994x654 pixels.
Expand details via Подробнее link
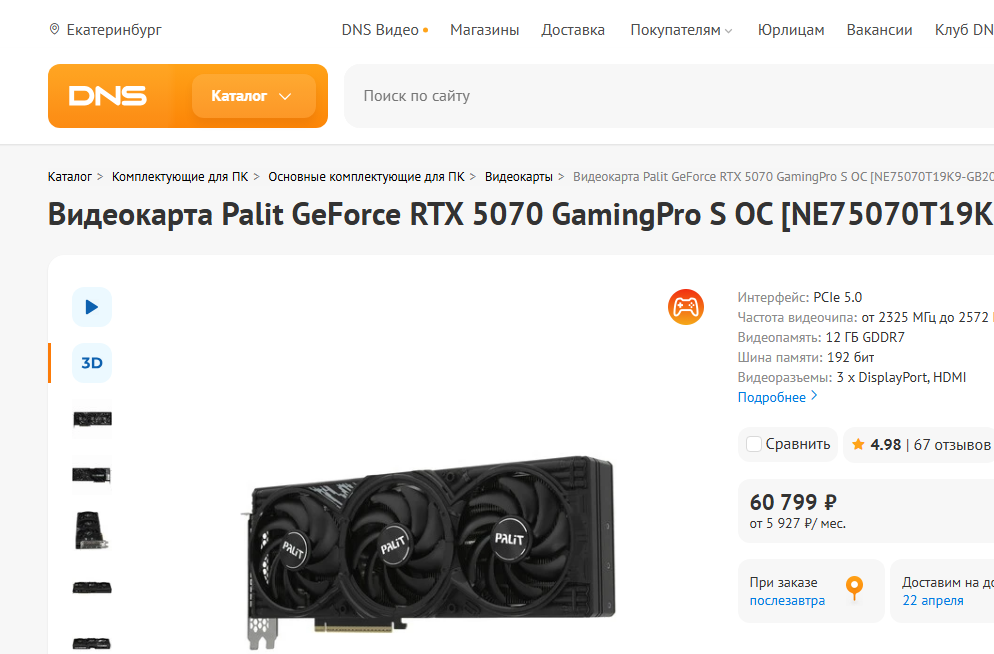tap(778, 397)
